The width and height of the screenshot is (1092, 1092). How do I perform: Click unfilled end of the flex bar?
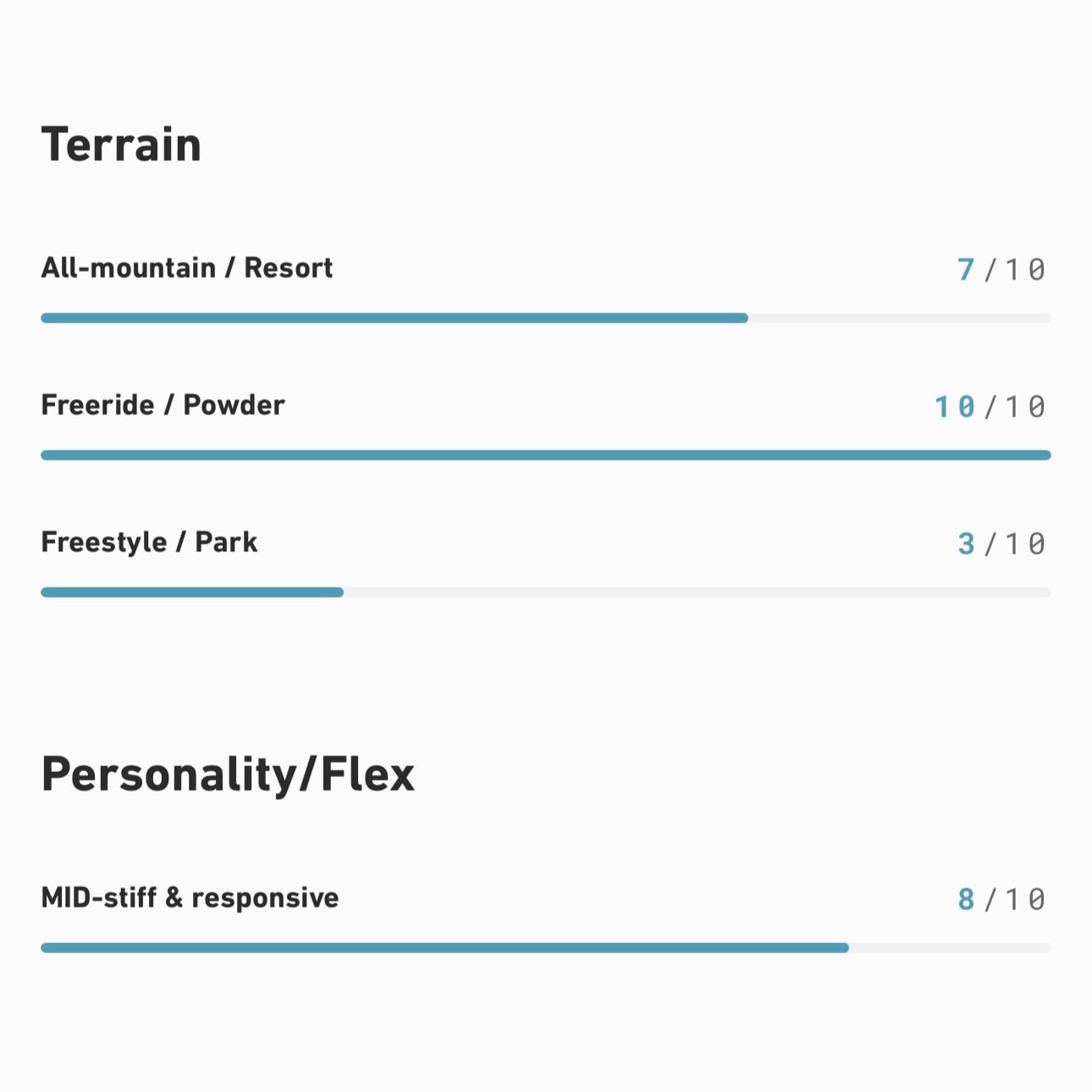pos(950,948)
